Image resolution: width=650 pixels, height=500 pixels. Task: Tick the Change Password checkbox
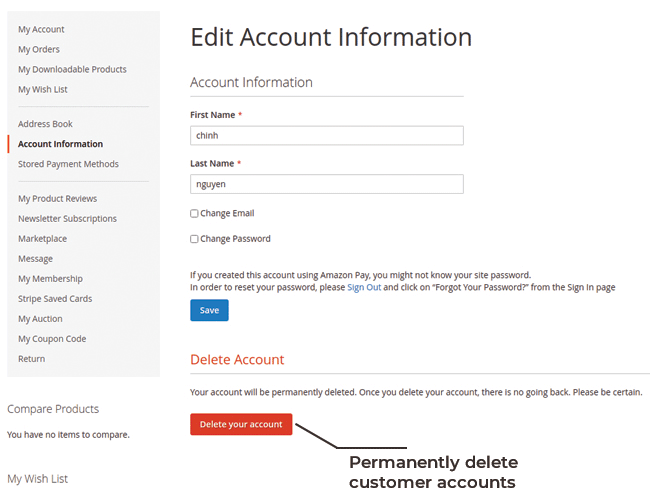(194, 239)
